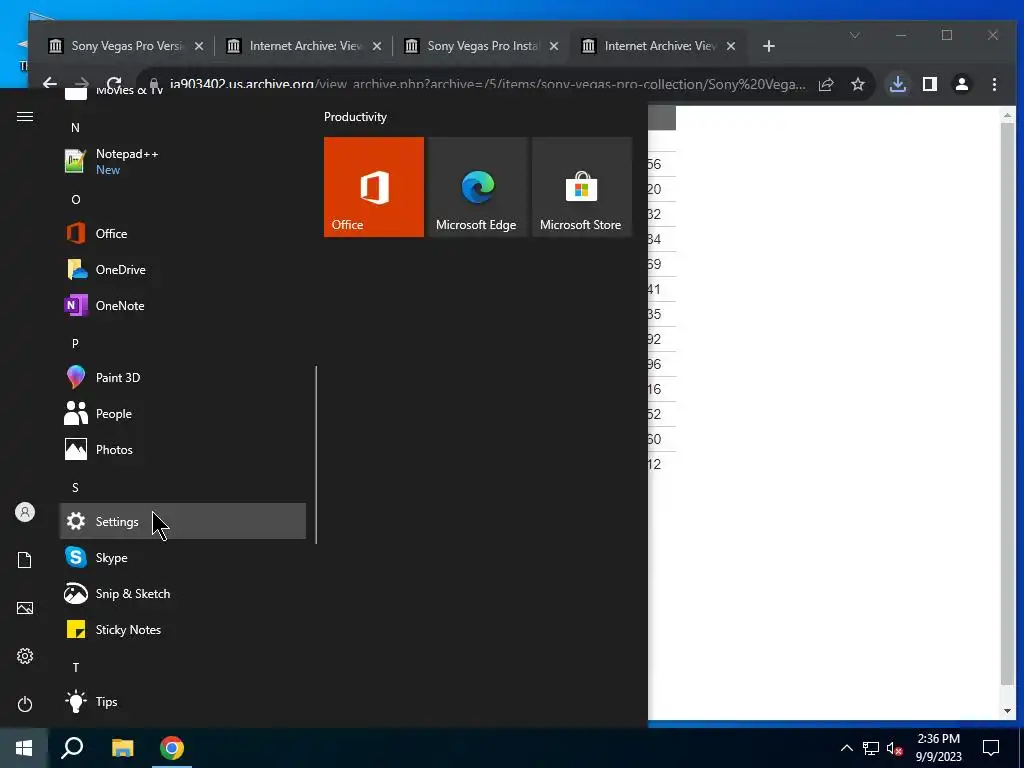1024x768 pixels.
Task: Open the notification center icon
Action: [991, 748]
